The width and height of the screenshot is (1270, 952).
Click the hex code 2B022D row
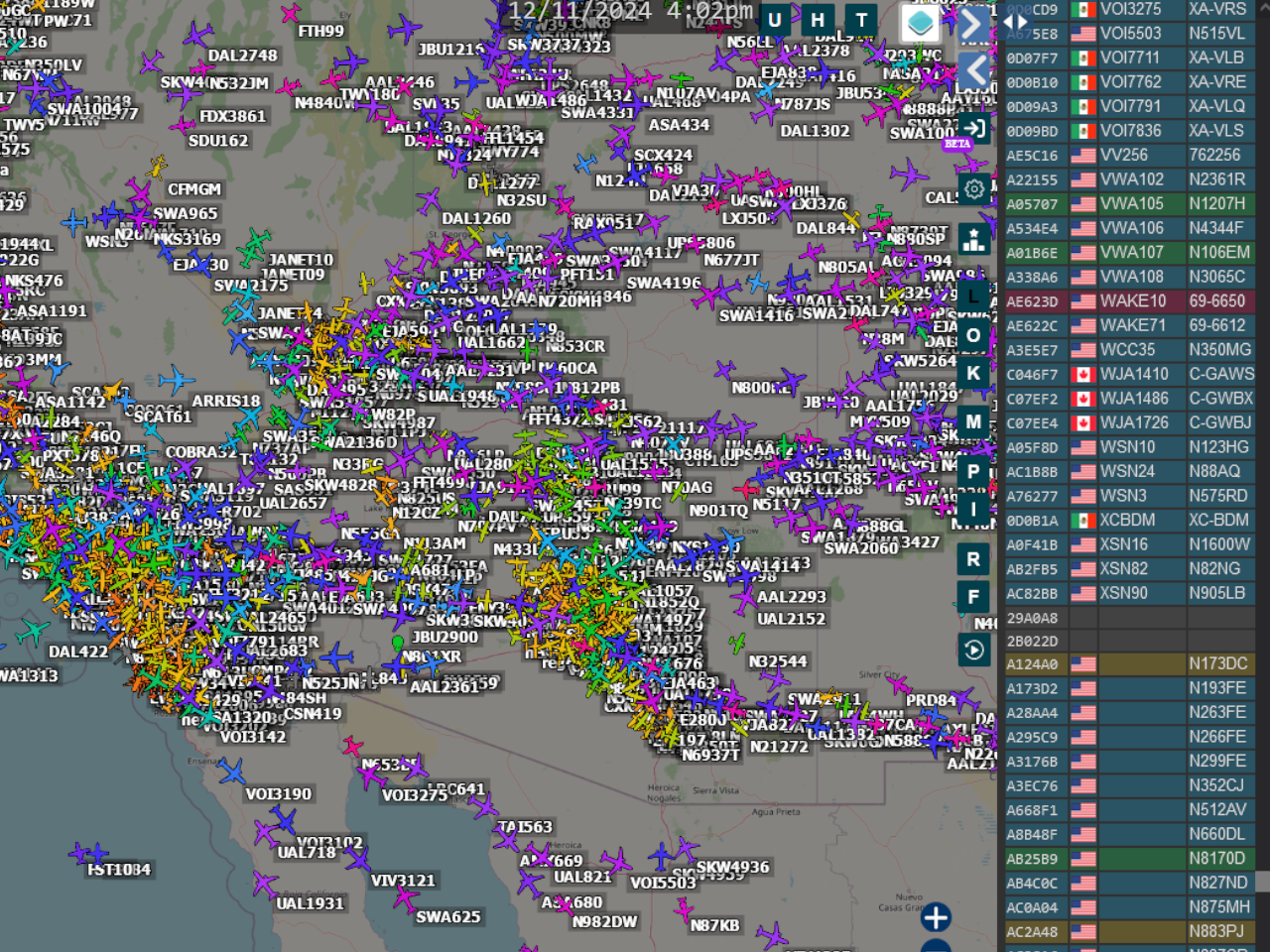1129,642
